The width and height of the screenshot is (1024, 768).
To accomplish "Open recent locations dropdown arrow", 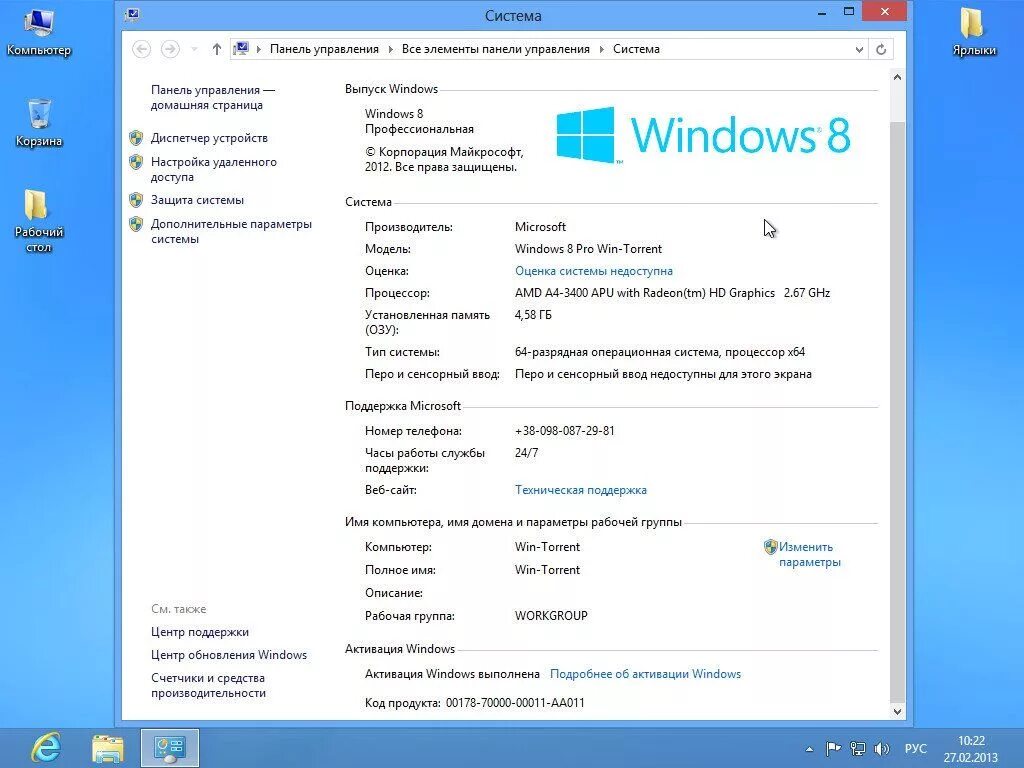I will (x=194, y=49).
